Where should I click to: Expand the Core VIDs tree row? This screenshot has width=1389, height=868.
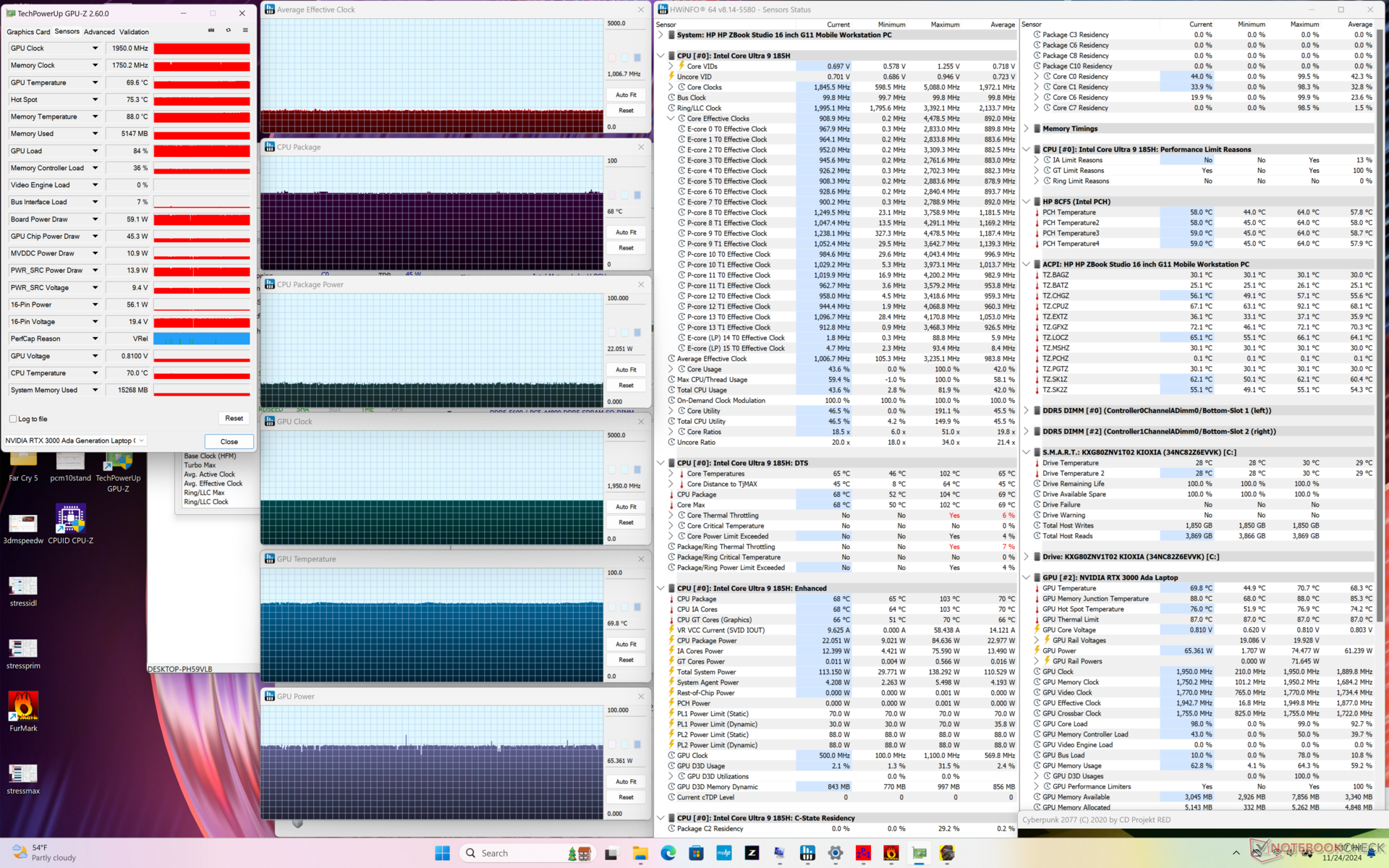click(671, 66)
